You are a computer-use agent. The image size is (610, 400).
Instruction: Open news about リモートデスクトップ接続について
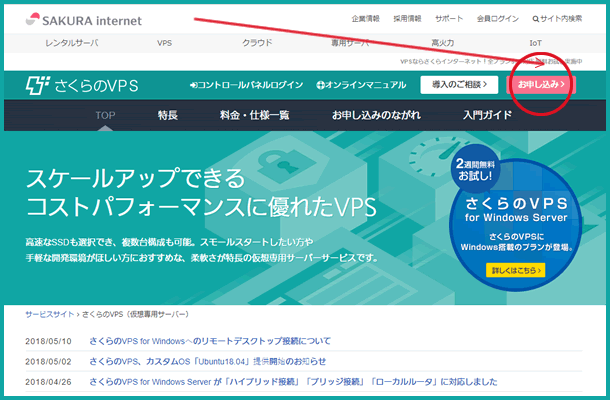click(x=210, y=341)
